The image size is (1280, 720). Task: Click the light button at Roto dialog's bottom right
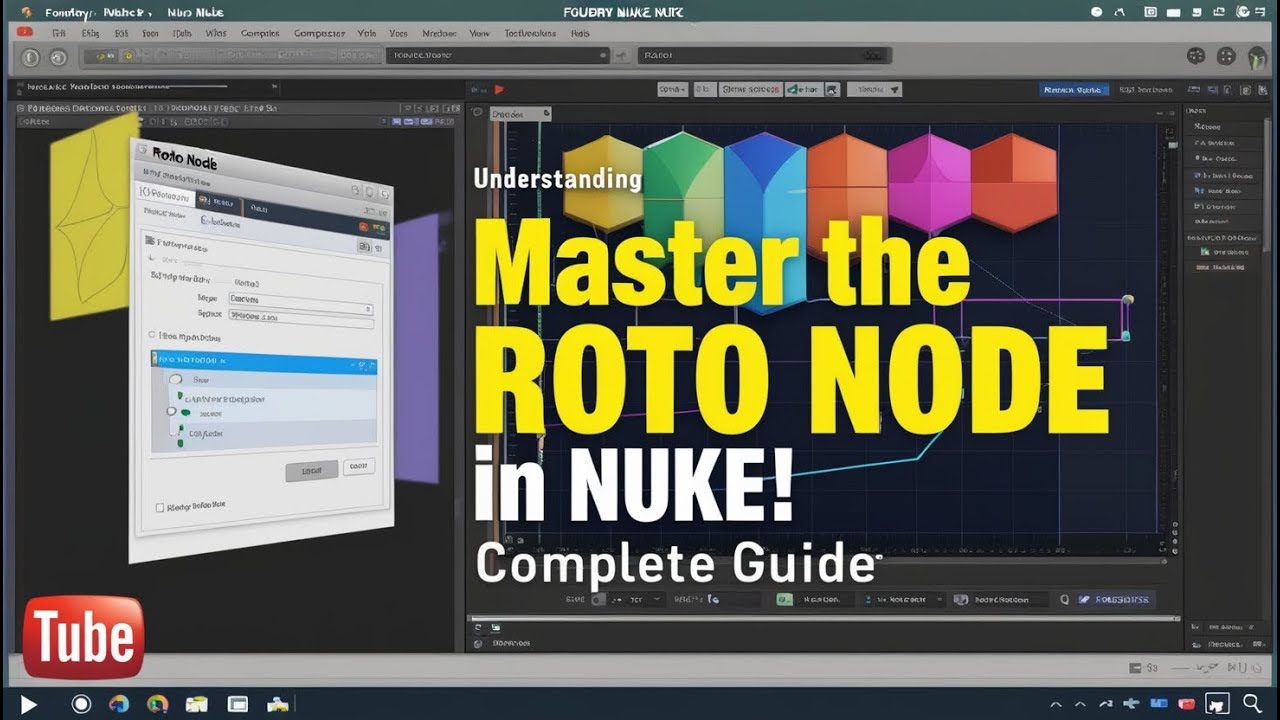coord(359,466)
